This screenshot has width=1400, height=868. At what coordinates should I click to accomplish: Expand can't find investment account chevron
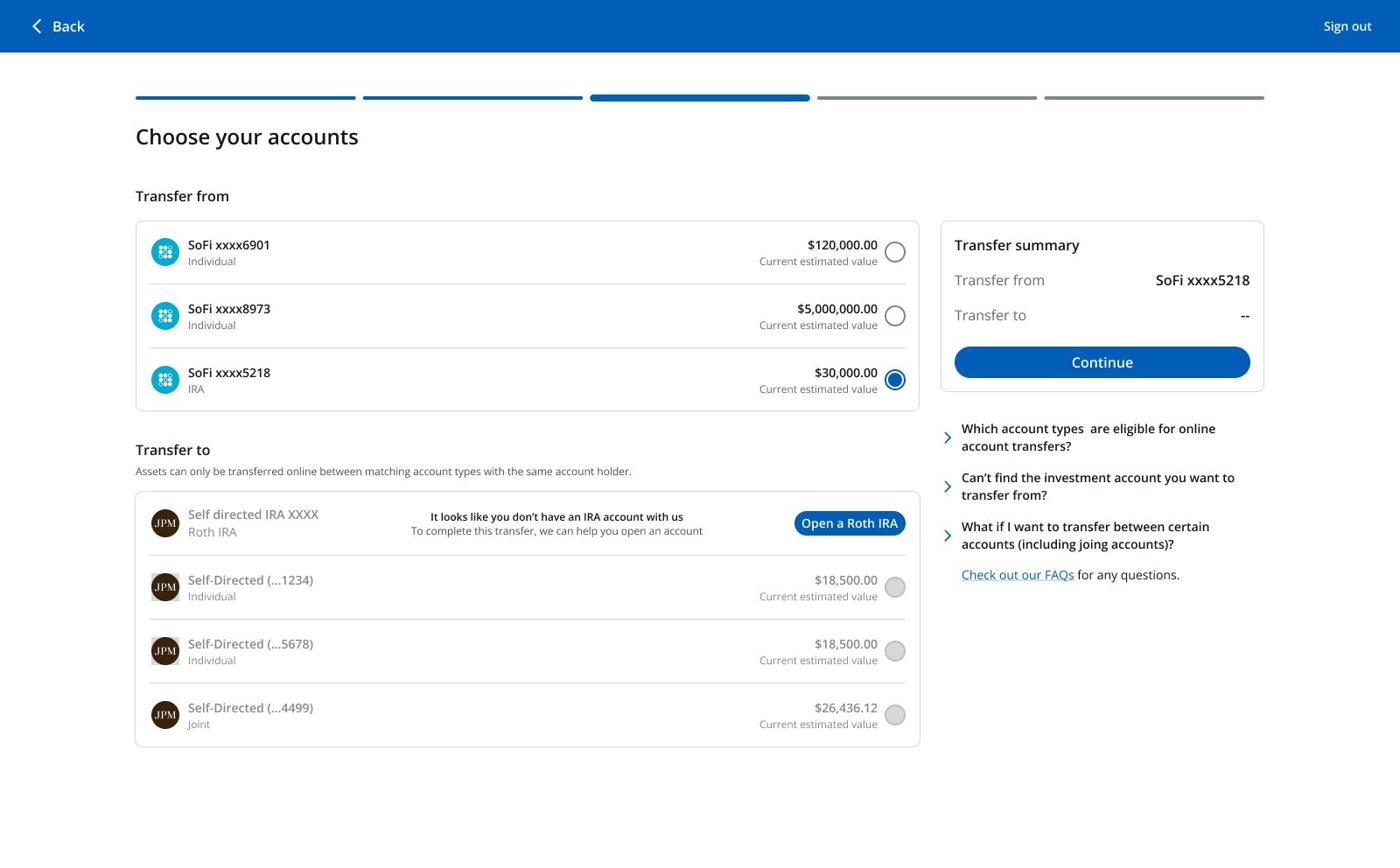(x=948, y=487)
